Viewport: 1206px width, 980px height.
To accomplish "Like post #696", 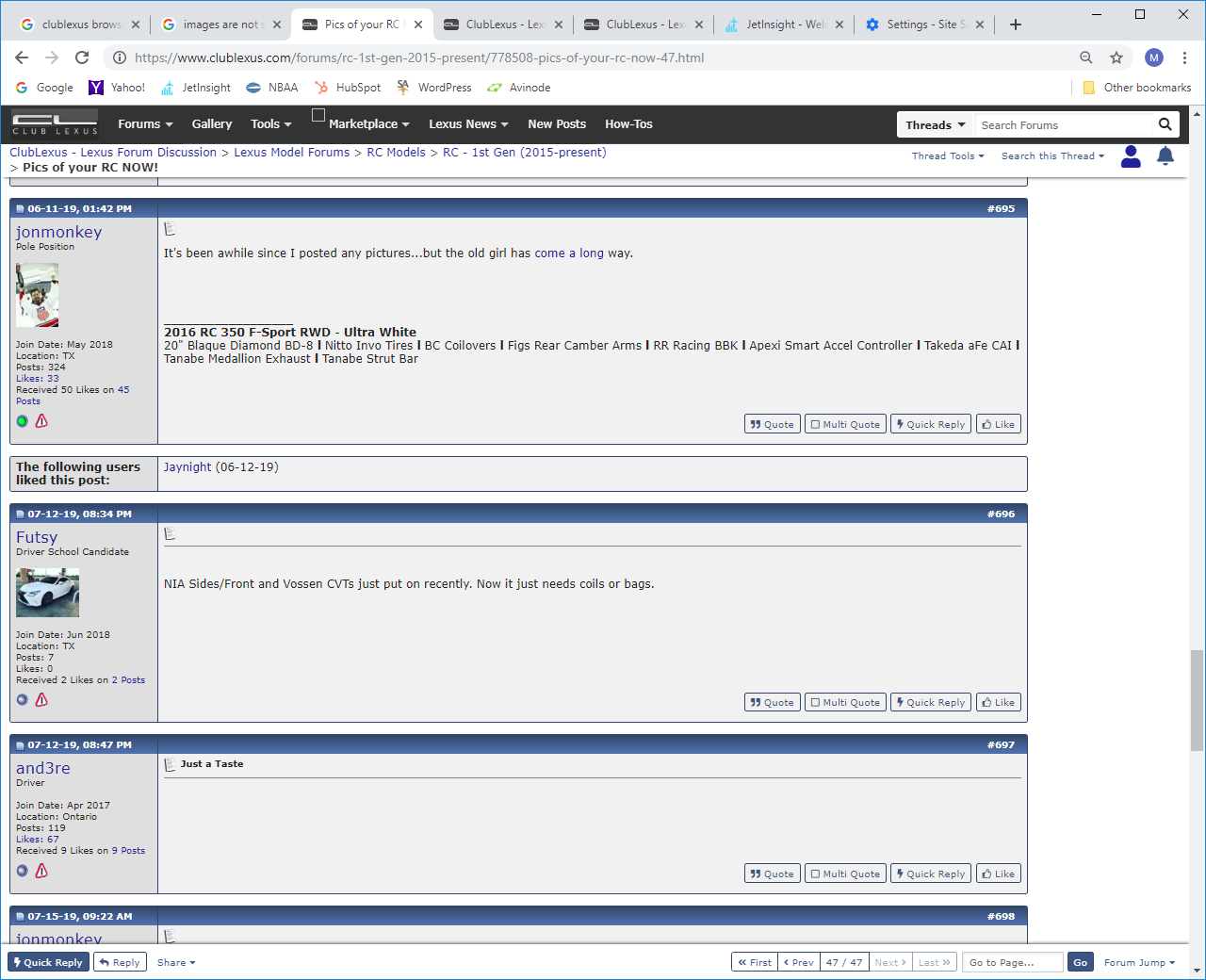I will click(x=998, y=702).
